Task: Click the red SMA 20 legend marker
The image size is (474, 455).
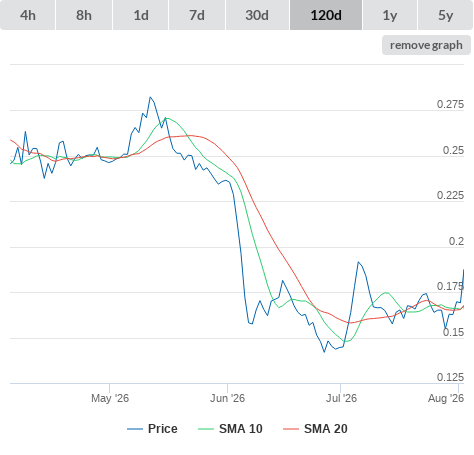Action: tap(291, 429)
